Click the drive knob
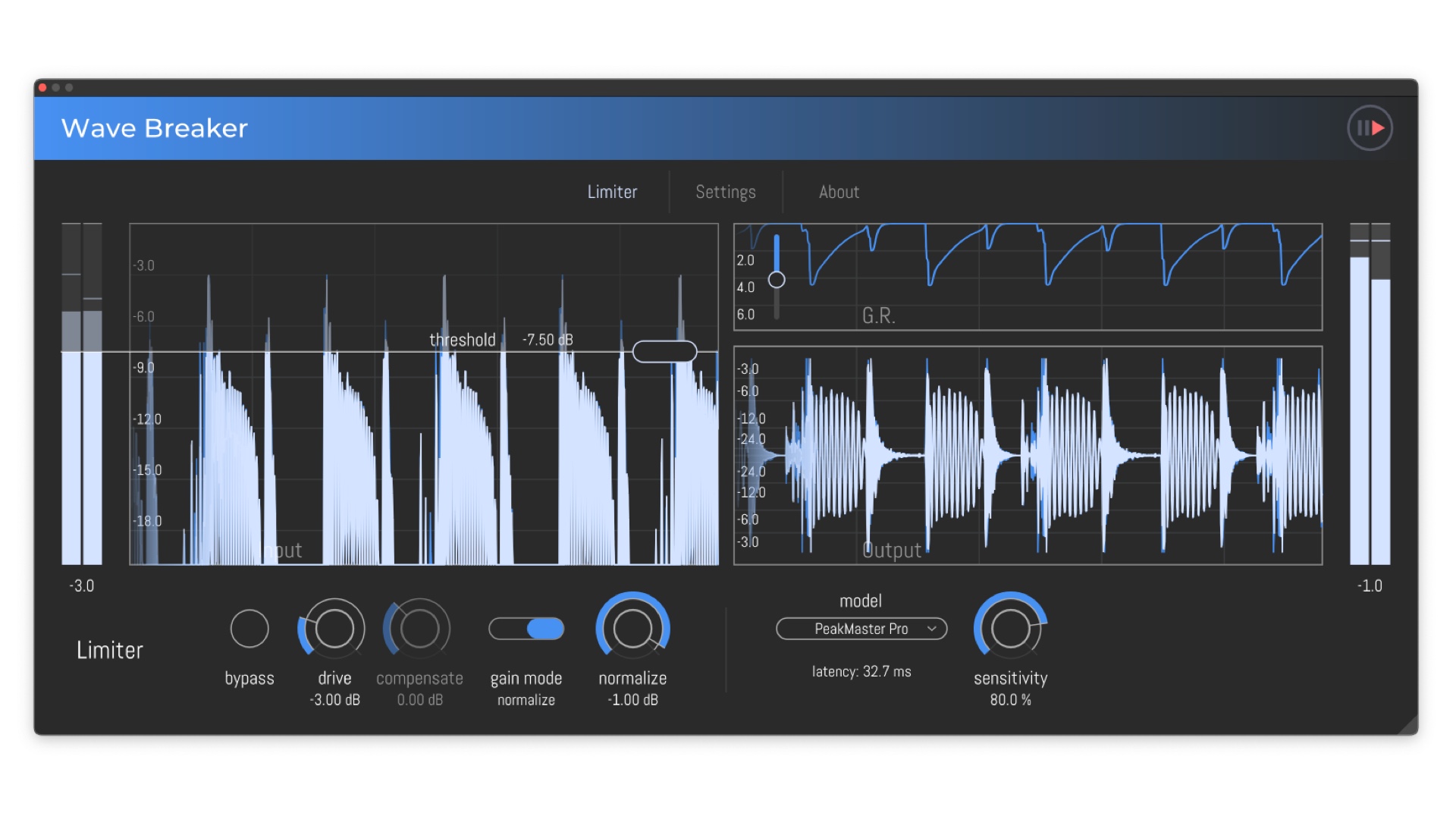Image resolution: width=1456 pixels, height=819 pixels. 334,629
